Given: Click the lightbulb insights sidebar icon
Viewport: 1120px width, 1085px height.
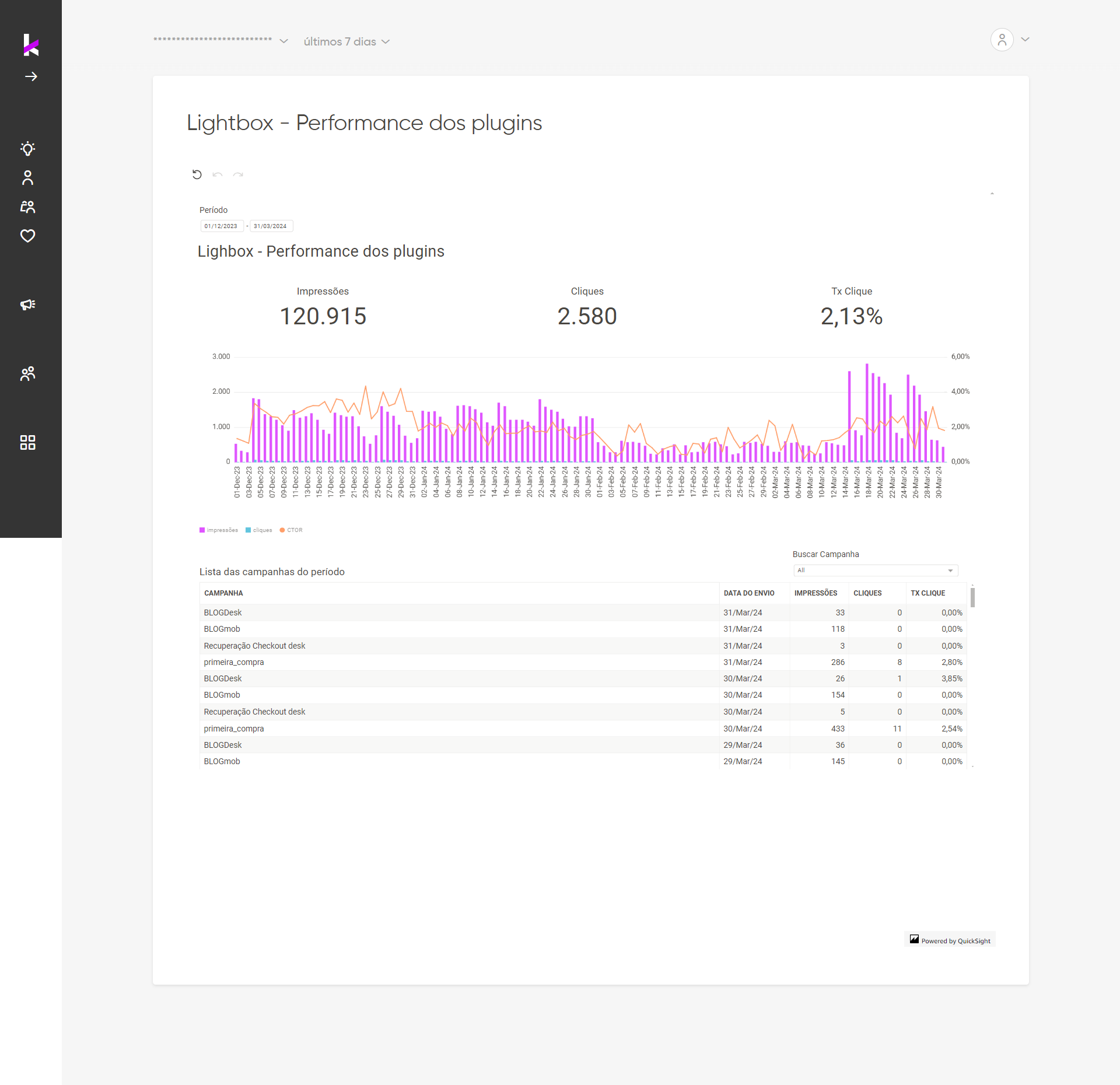Looking at the screenshot, I should tap(27, 149).
